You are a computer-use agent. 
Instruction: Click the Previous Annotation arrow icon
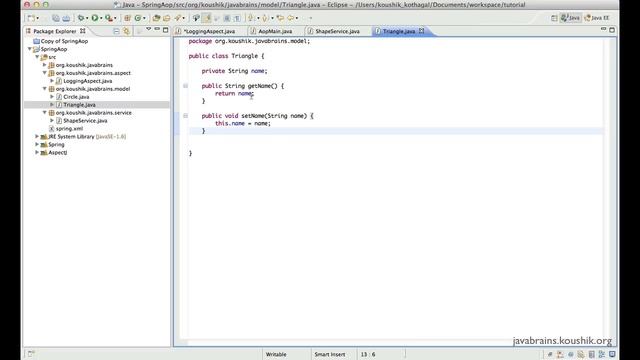265,18
